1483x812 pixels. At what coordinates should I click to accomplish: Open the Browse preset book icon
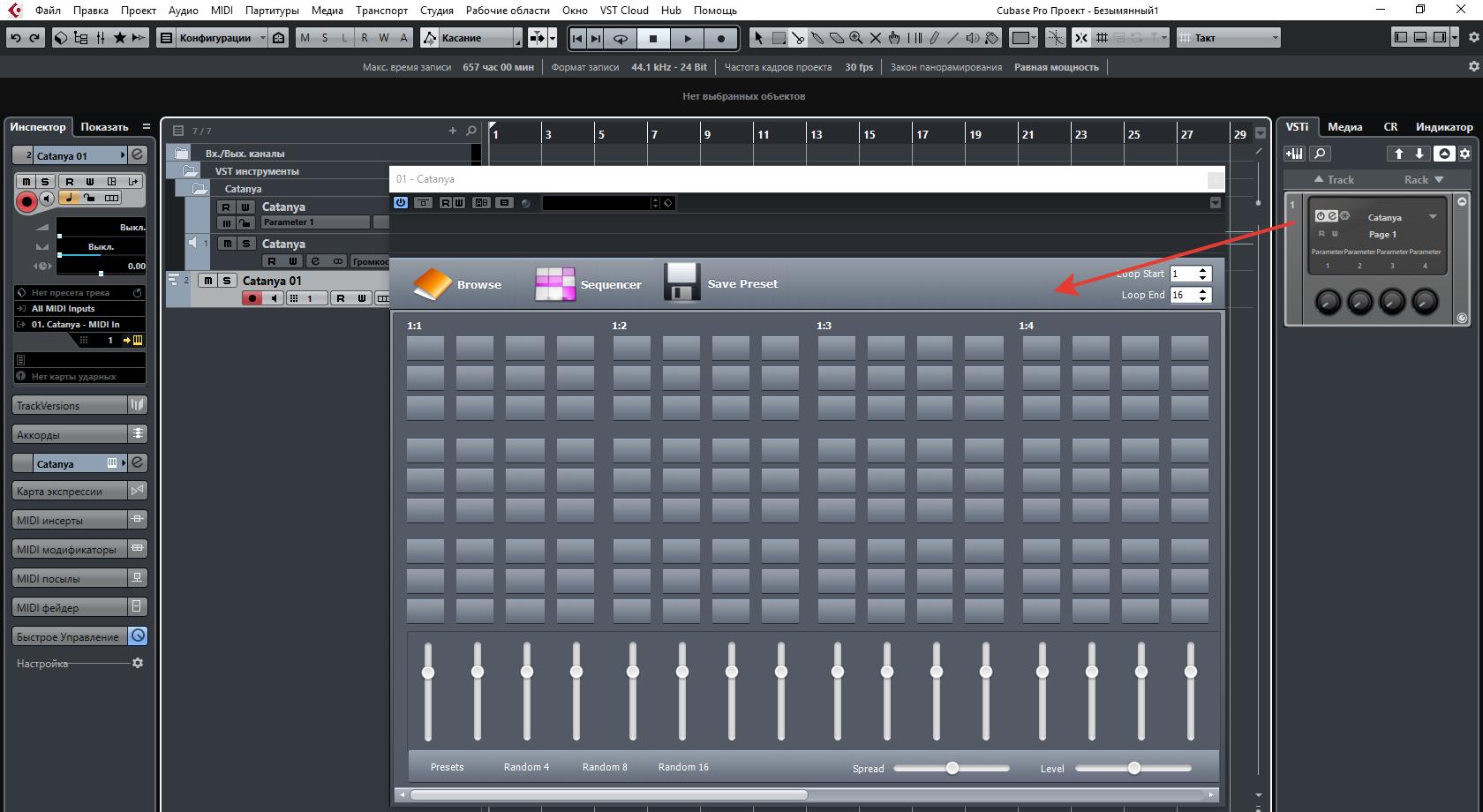click(433, 284)
